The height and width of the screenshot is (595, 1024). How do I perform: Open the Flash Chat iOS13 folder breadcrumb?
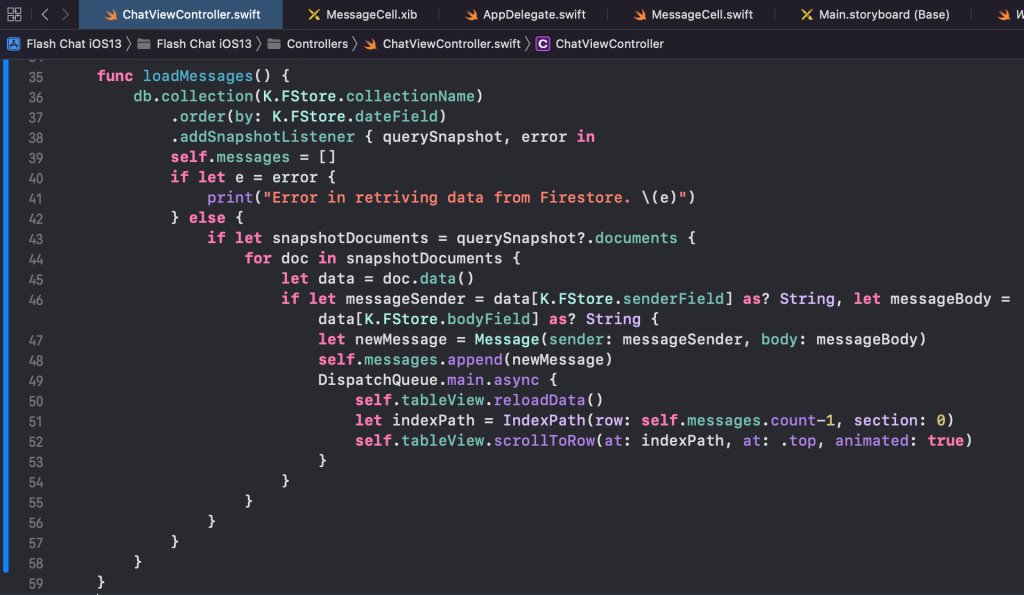(203, 44)
